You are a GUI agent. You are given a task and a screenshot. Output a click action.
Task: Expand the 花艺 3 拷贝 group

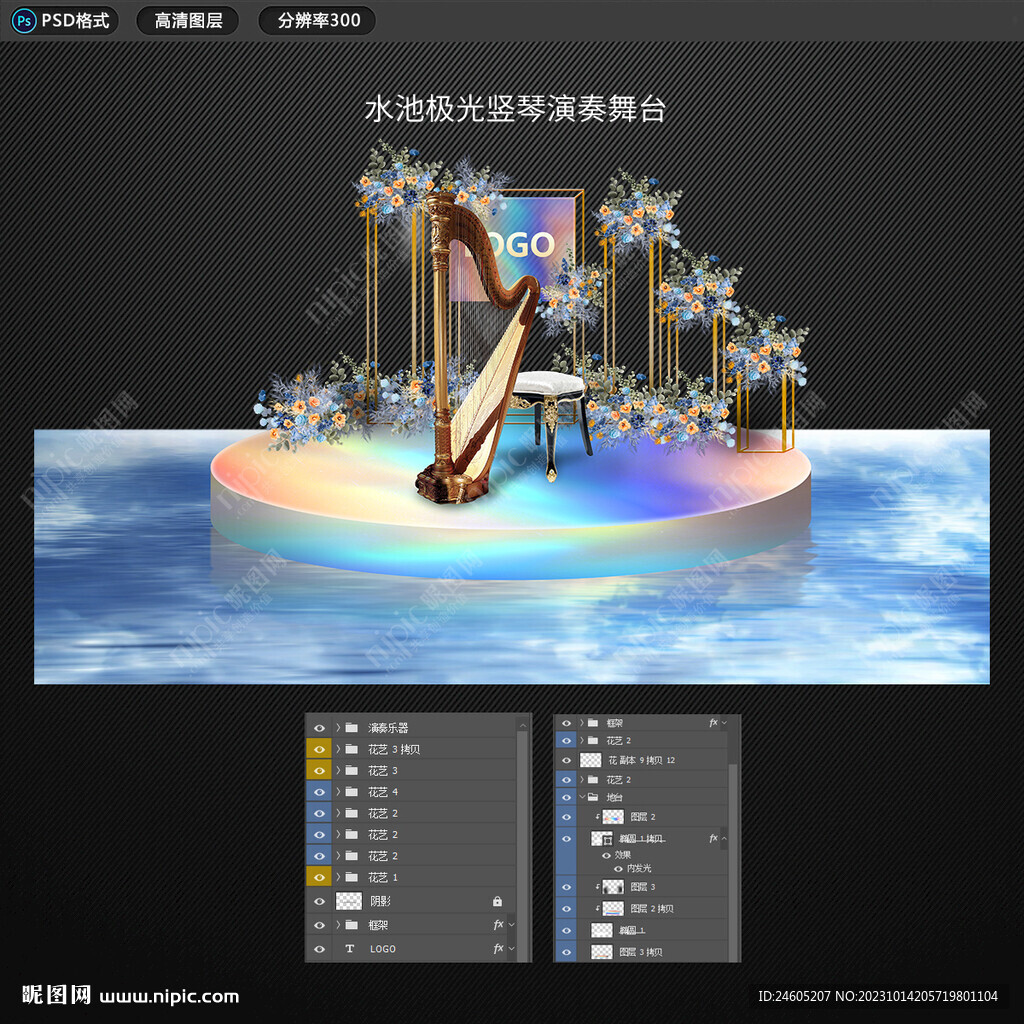coord(338,749)
